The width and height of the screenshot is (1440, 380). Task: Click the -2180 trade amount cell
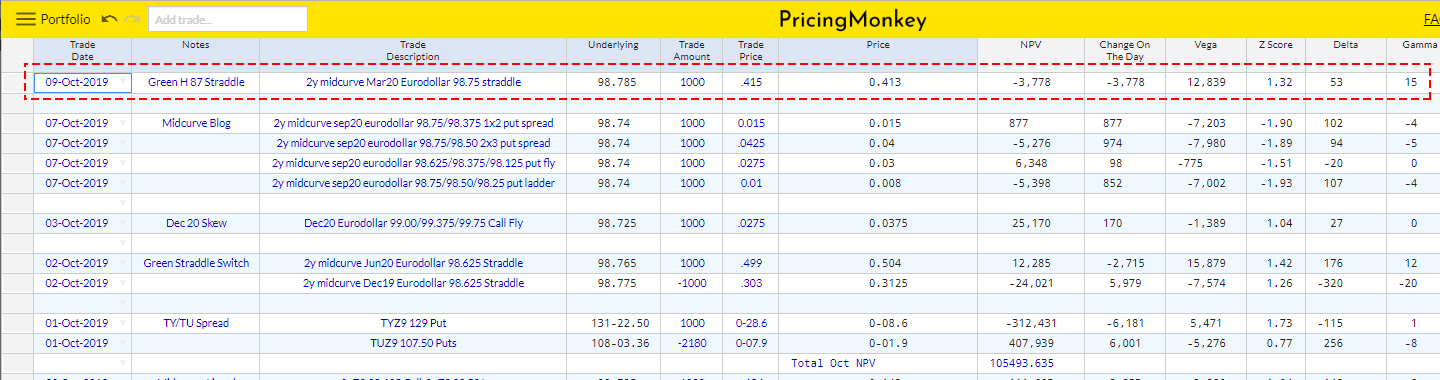(x=692, y=343)
